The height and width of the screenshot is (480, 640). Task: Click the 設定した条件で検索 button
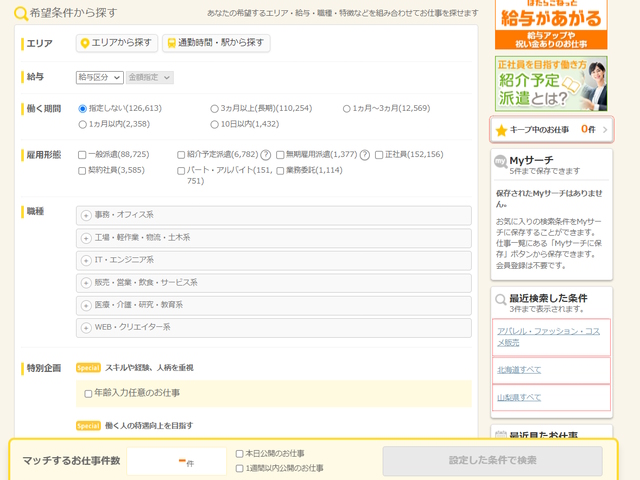tap(492, 461)
